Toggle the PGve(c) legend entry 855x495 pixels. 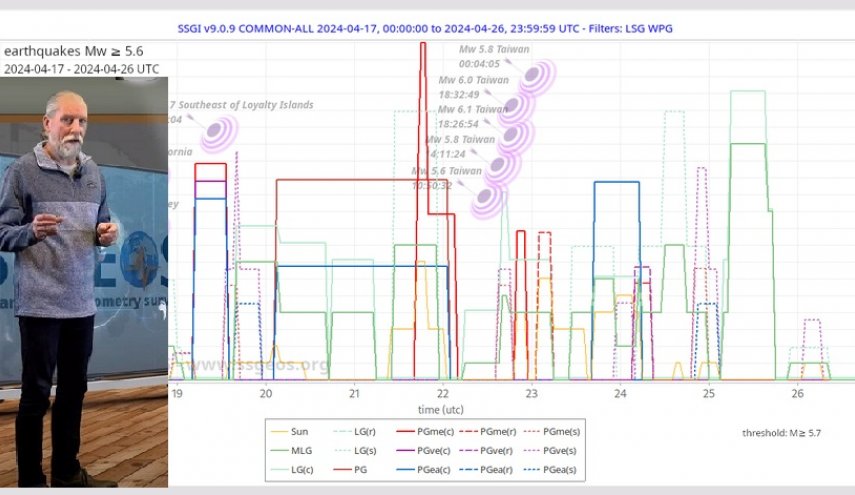[424, 451]
